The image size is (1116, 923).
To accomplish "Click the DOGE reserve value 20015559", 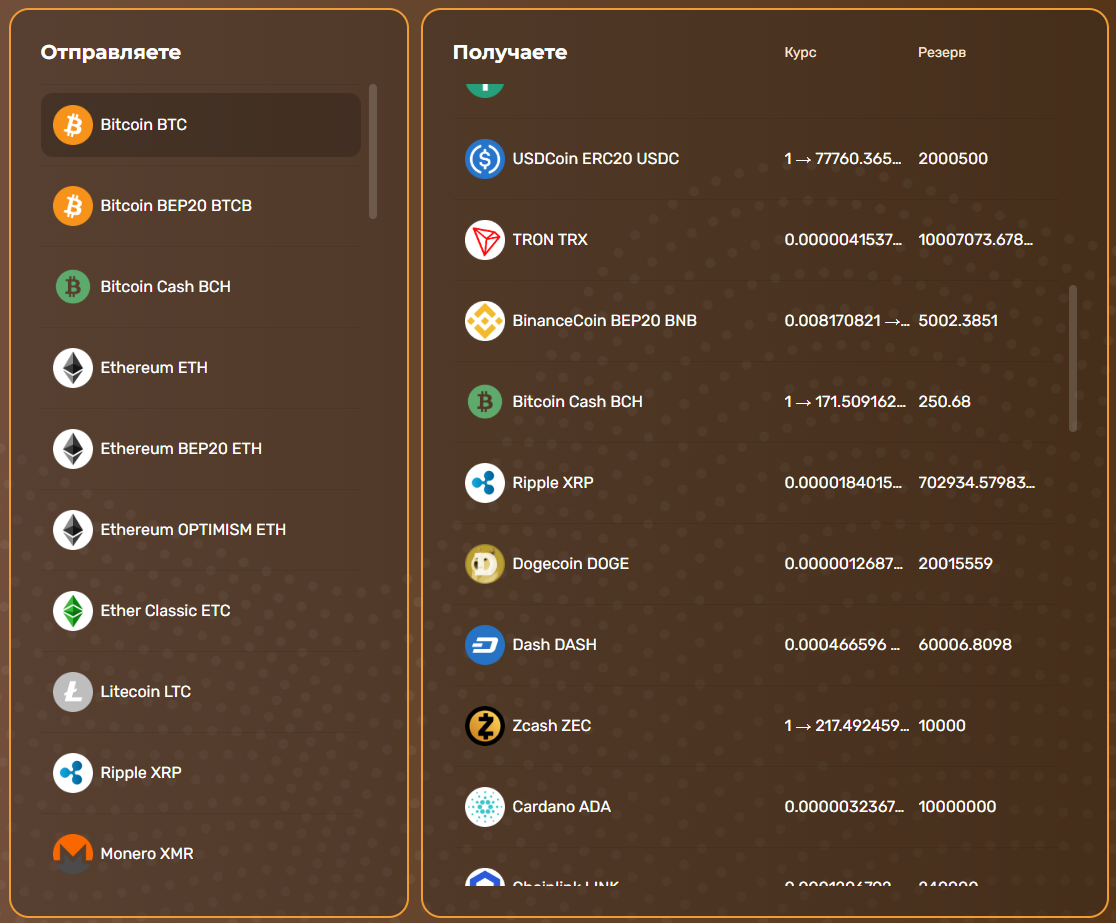I will (x=955, y=564).
